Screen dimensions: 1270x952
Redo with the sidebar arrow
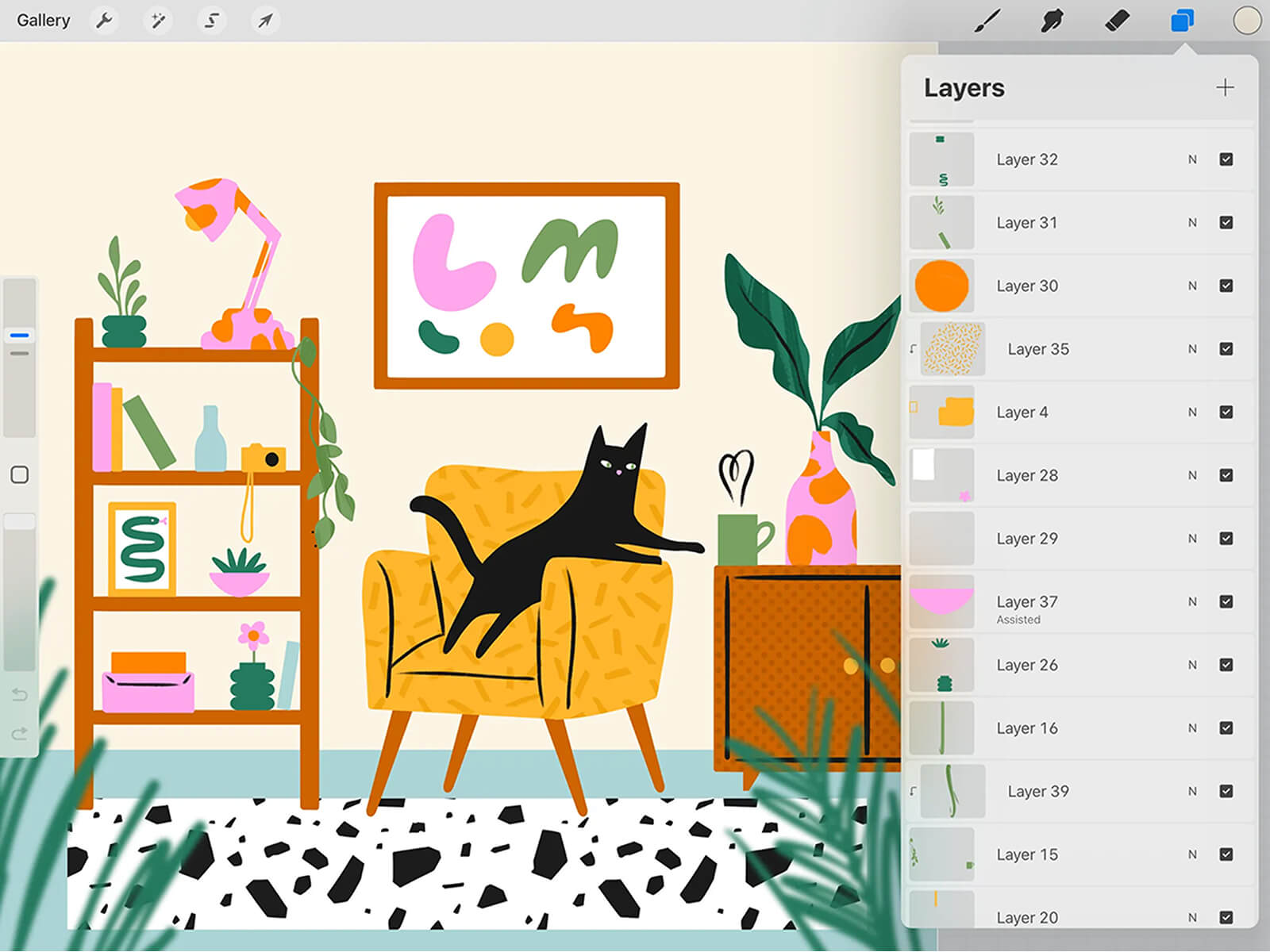coord(20,734)
